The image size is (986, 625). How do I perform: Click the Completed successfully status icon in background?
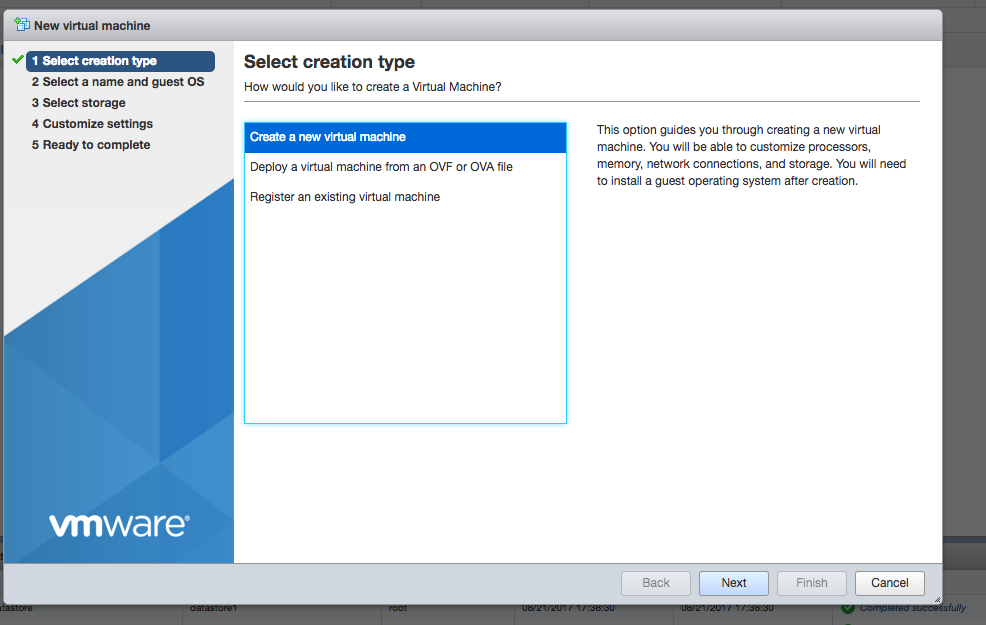click(x=848, y=608)
